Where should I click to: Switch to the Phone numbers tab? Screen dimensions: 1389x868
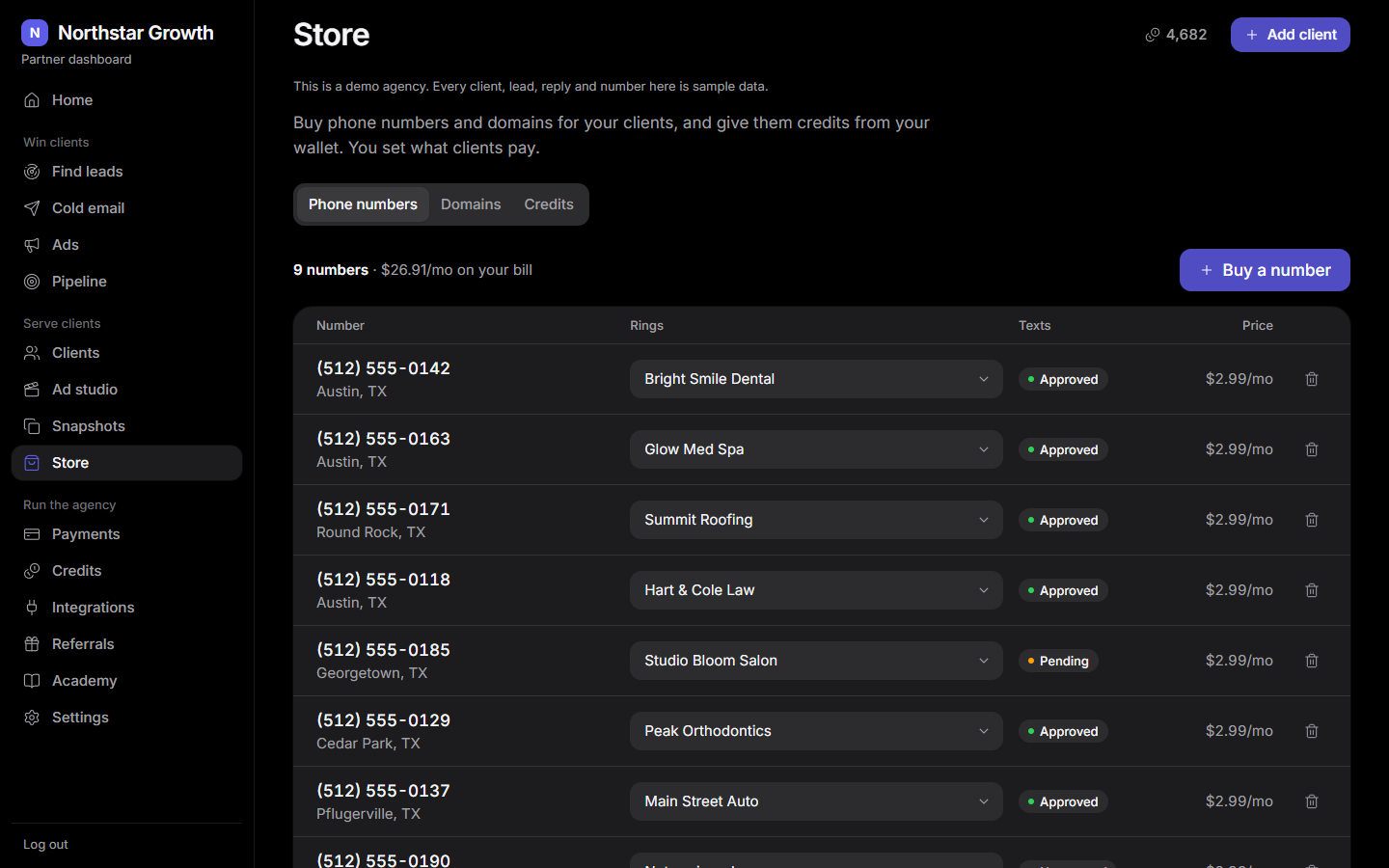(x=363, y=204)
